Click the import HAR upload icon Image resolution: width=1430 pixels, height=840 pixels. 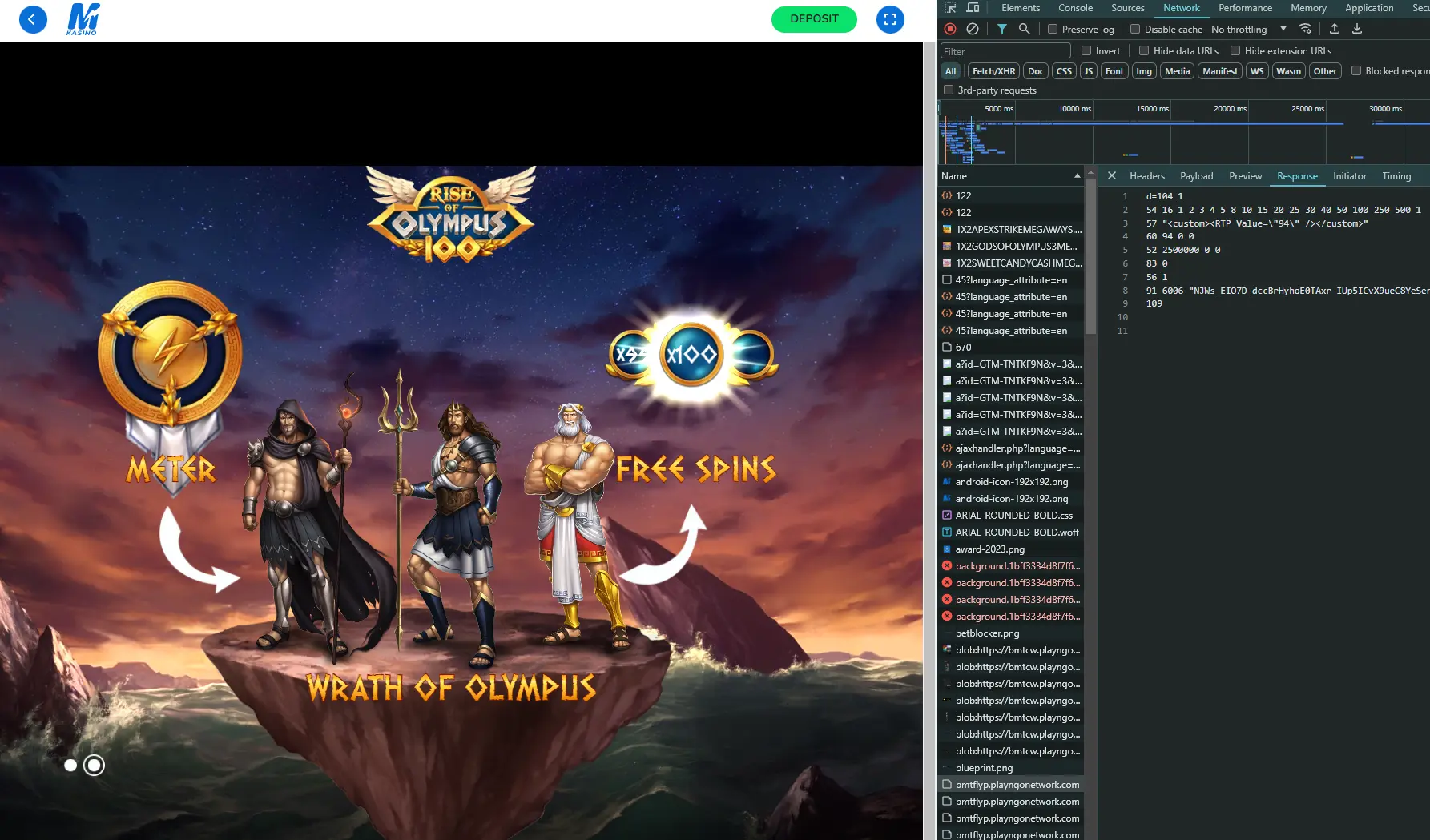(x=1335, y=29)
